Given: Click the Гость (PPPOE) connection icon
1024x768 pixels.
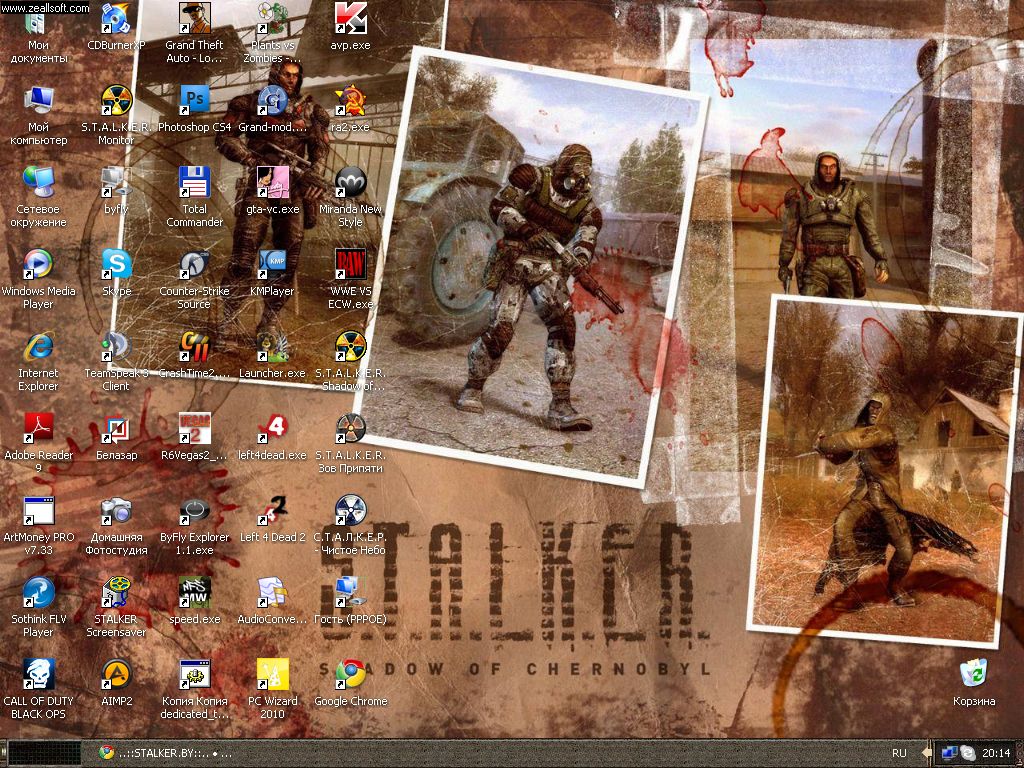Looking at the screenshot, I should (351, 592).
